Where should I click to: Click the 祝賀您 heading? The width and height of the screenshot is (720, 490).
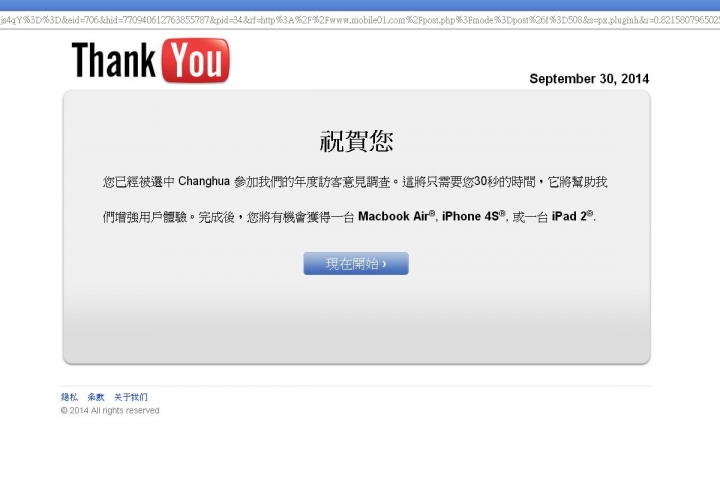356,141
